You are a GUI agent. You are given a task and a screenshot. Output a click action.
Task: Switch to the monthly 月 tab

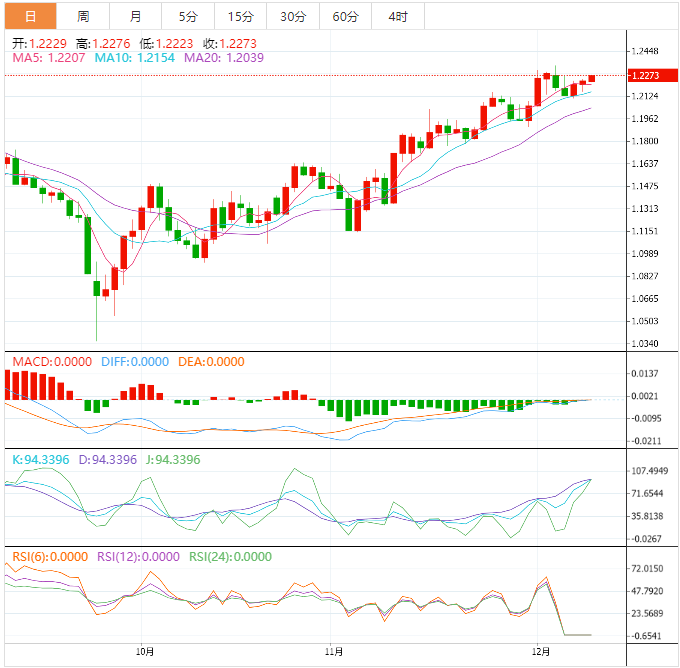point(135,16)
